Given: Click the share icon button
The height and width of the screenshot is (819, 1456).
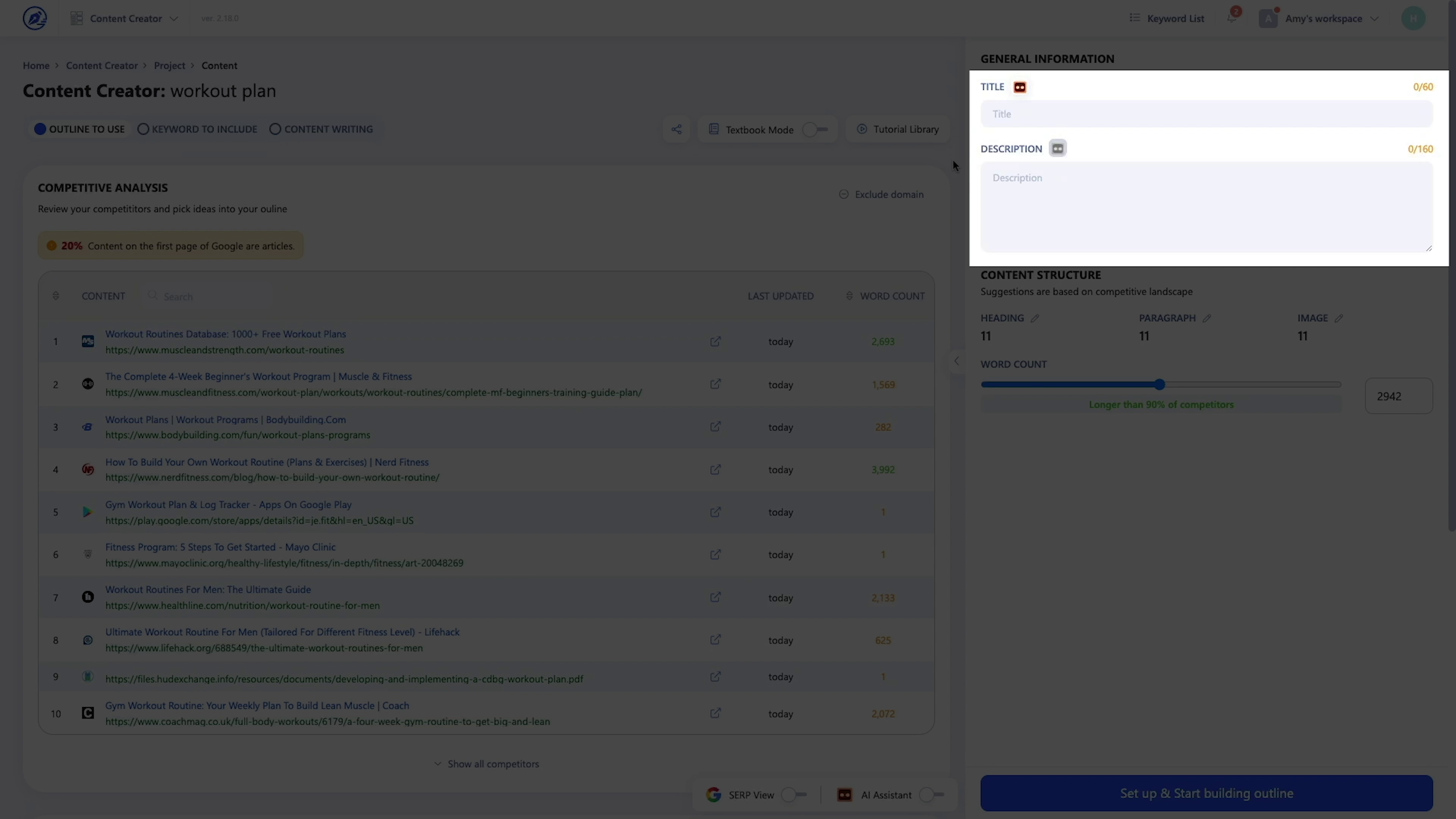Looking at the screenshot, I should (x=676, y=129).
